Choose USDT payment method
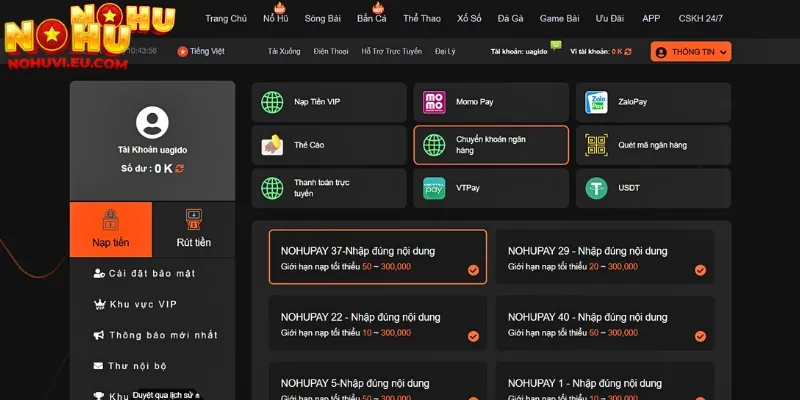800x400 pixels. [654, 188]
